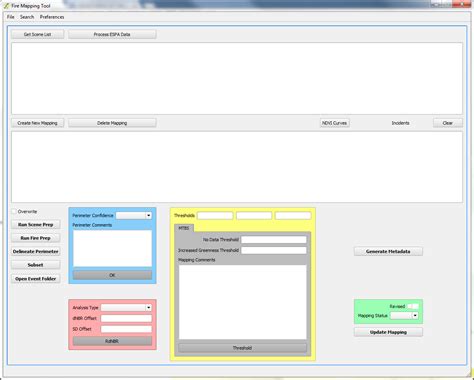Click the mappings list area below Create New Mapping

237,167
